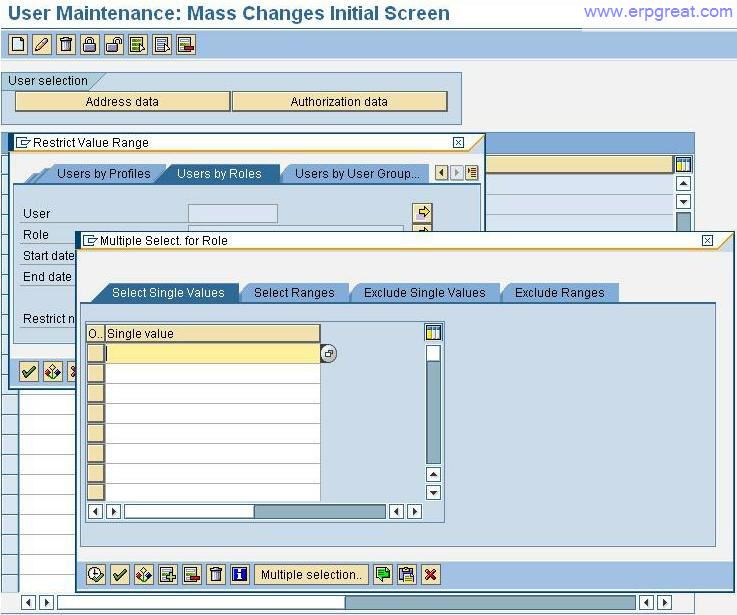737x615 pixels.
Task: Click the scroll up arrow of Single value table
Action: (x=433, y=474)
